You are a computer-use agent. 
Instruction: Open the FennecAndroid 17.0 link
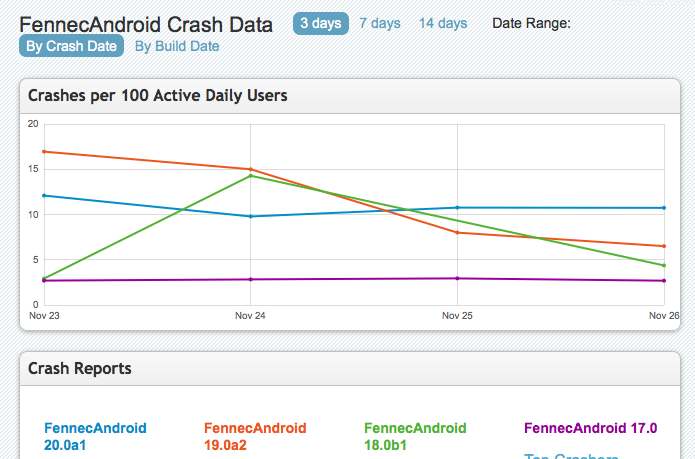pyautogui.click(x=590, y=429)
